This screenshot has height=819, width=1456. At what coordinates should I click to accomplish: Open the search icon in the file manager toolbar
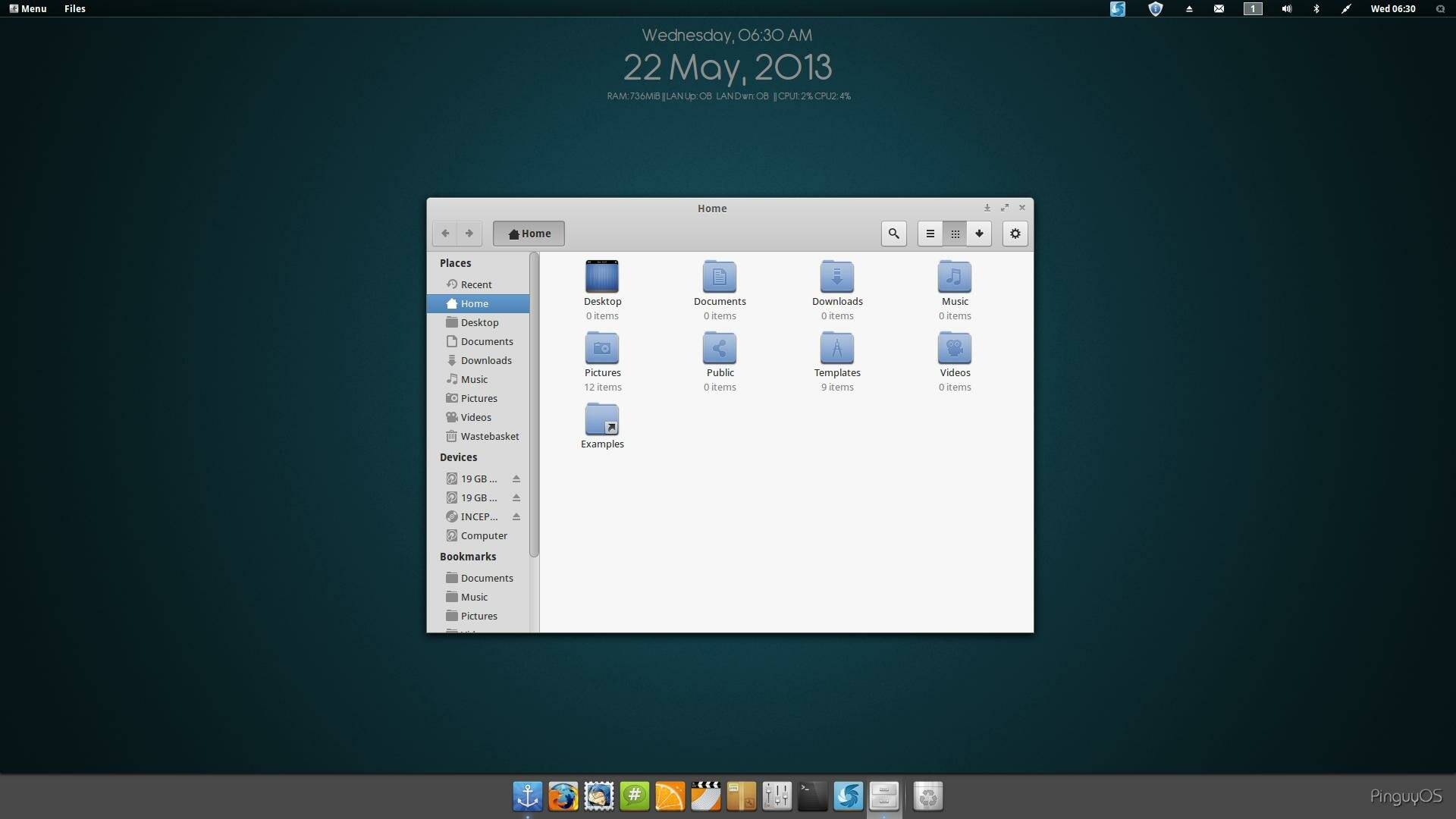[893, 234]
